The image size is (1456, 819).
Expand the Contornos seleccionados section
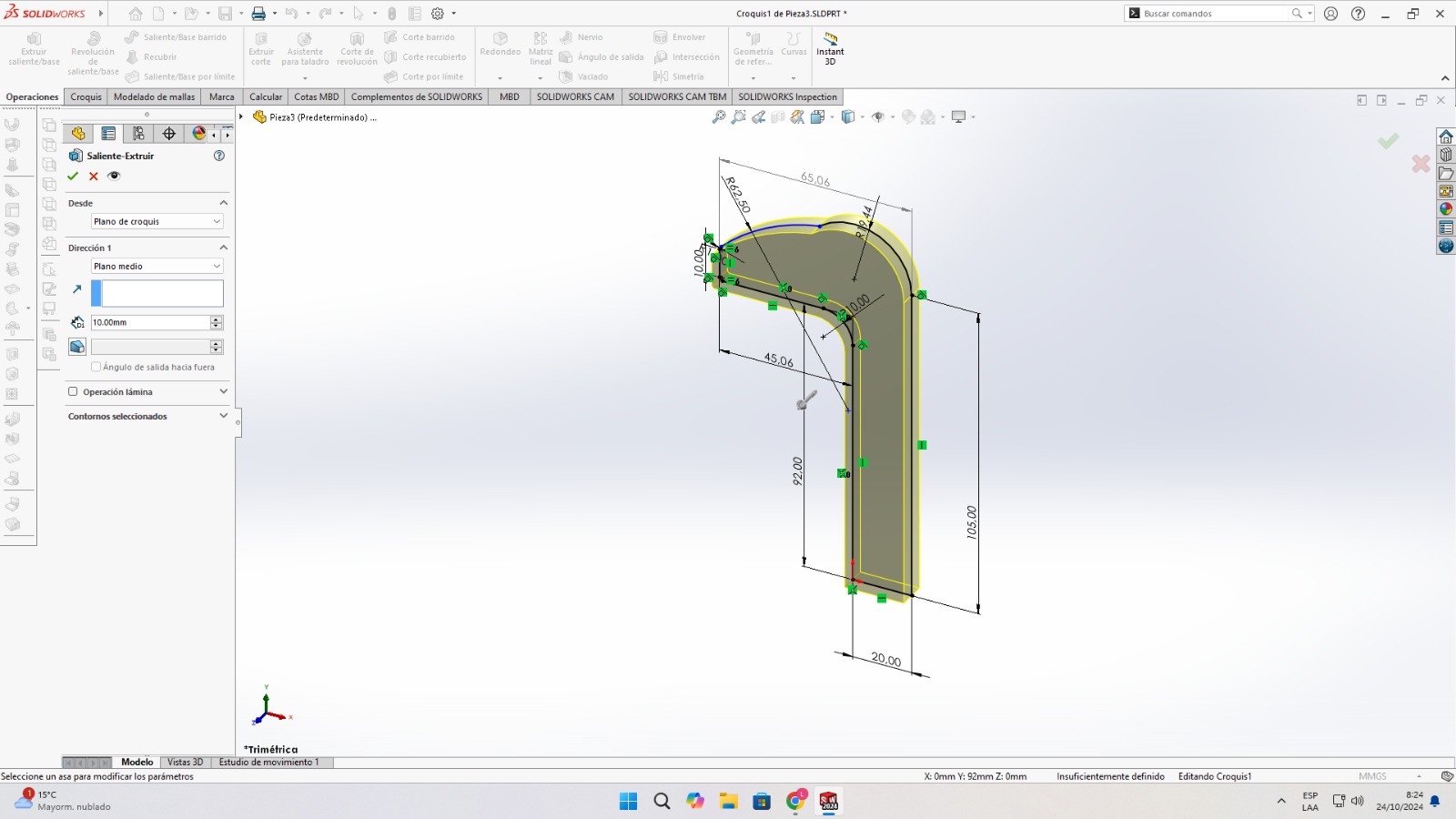point(223,416)
